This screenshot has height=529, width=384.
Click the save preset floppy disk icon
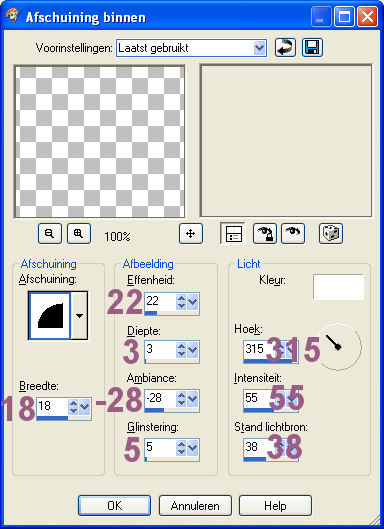[x=312, y=48]
